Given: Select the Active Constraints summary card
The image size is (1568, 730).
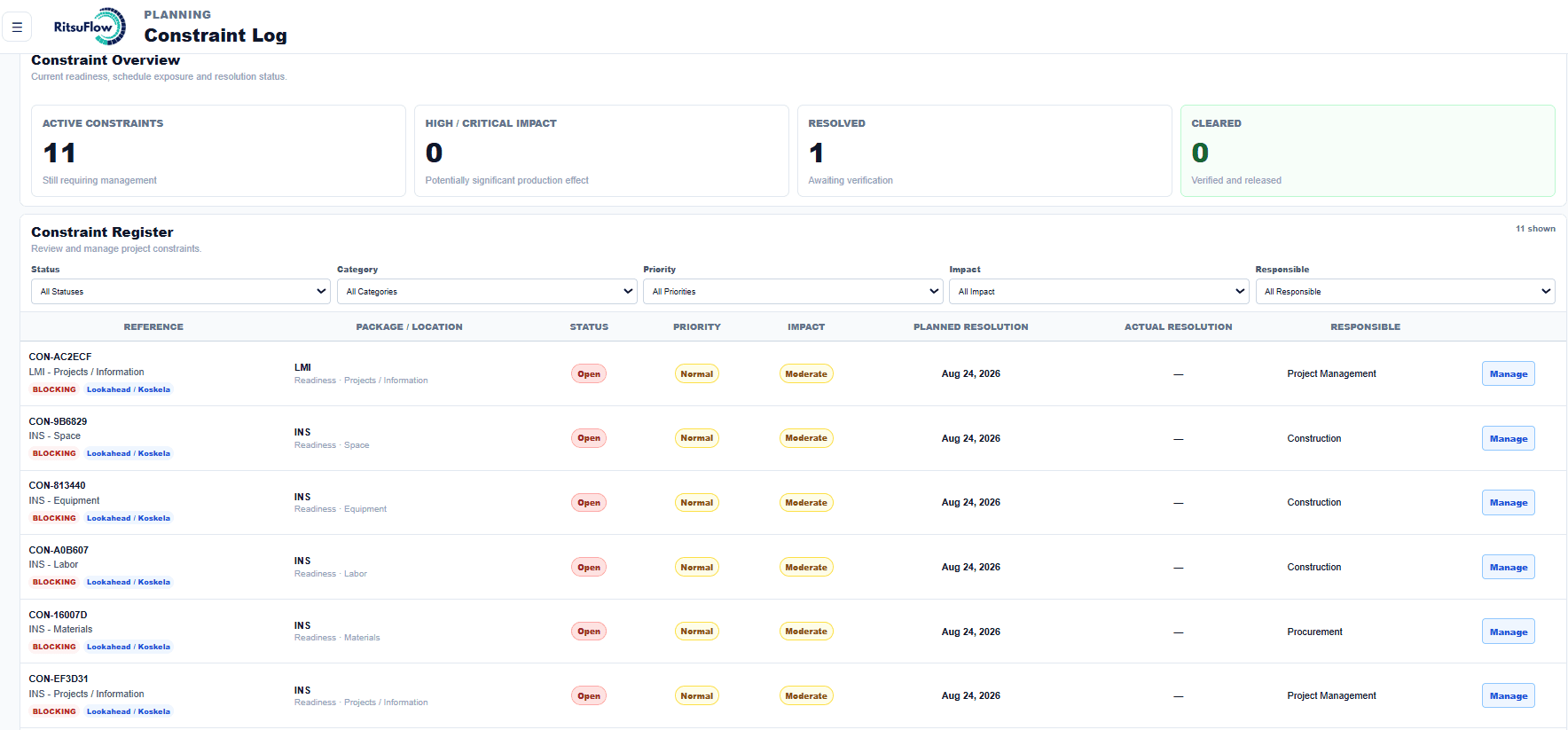Looking at the screenshot, I should pos(218,151).
